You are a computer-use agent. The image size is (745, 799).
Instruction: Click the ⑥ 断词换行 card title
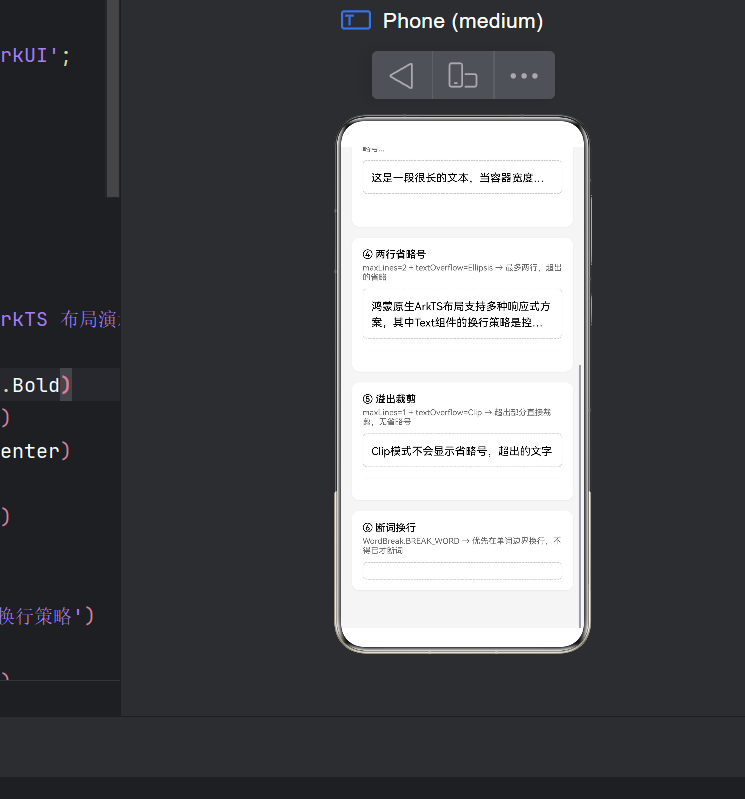pos(389,527)
